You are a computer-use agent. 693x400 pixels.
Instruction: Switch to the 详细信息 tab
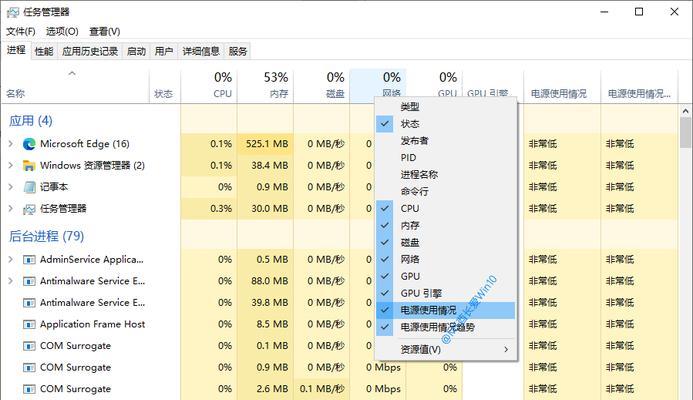(x=201, y=51)
